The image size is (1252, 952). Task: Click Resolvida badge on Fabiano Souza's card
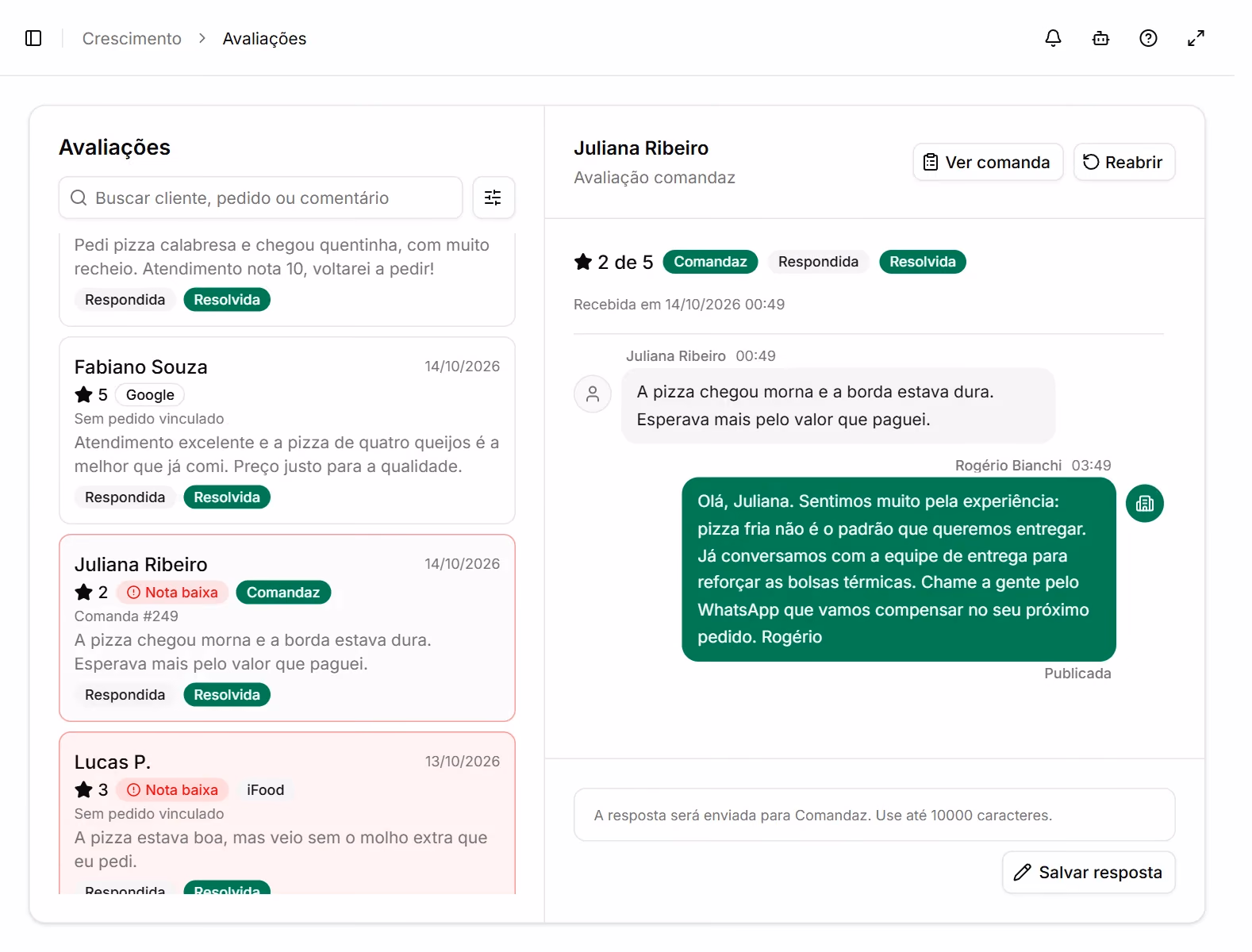[x=227, y=497]
